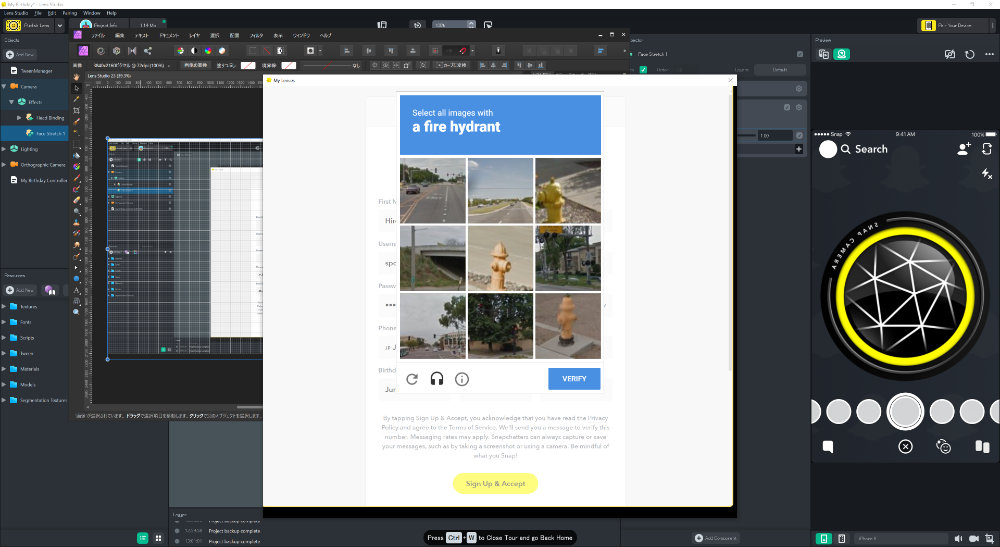Click the VERIFY button
This screenshot has height=547, width=1000.
tap(574, 379)
